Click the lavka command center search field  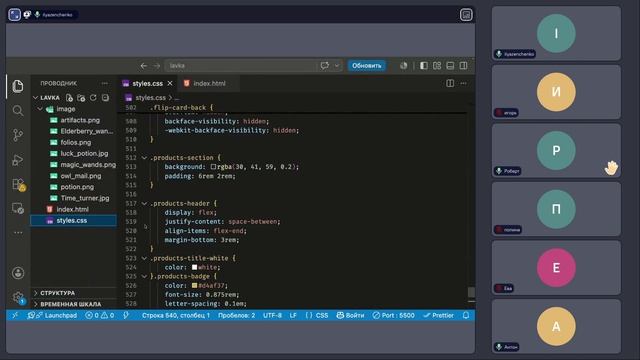tap(240, 65)
